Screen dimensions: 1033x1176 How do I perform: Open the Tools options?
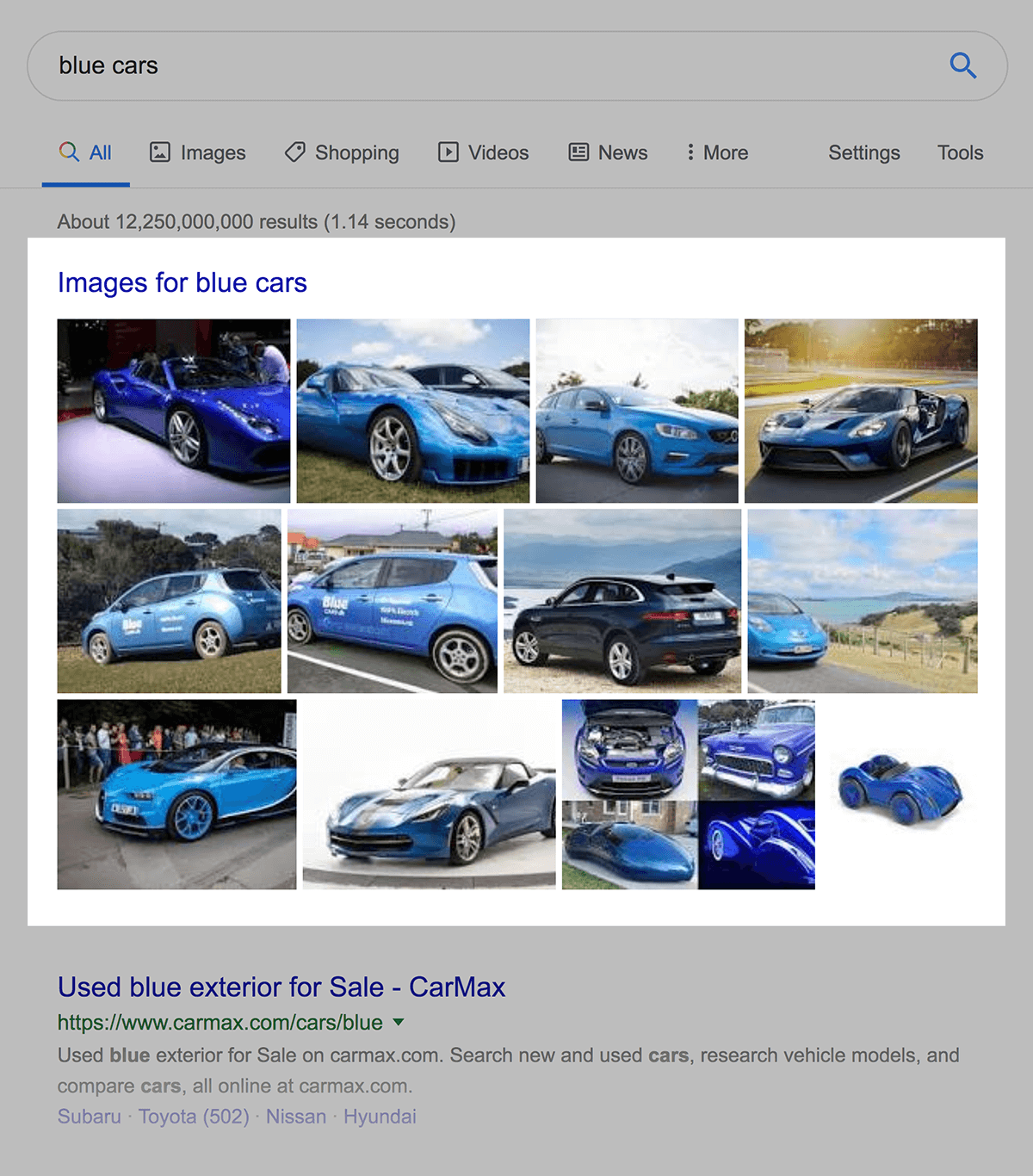[x=960, y=152]
